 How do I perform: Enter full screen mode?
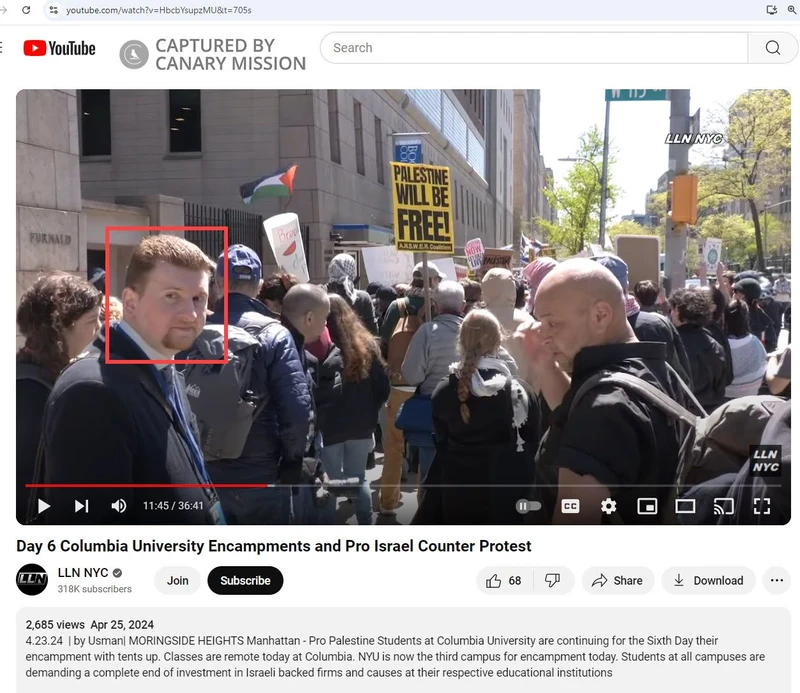761,506
